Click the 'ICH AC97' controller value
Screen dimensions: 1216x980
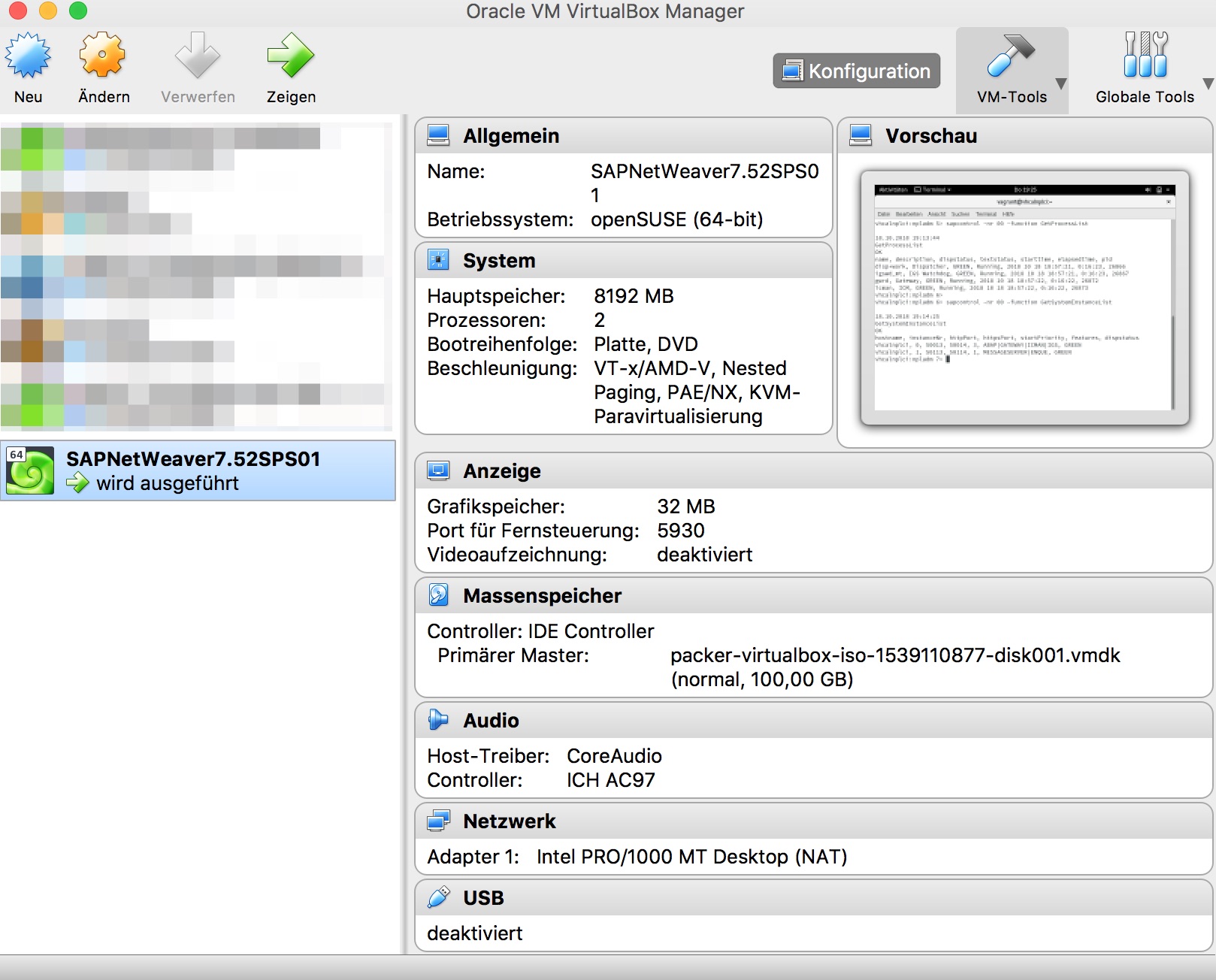point(610,780)
